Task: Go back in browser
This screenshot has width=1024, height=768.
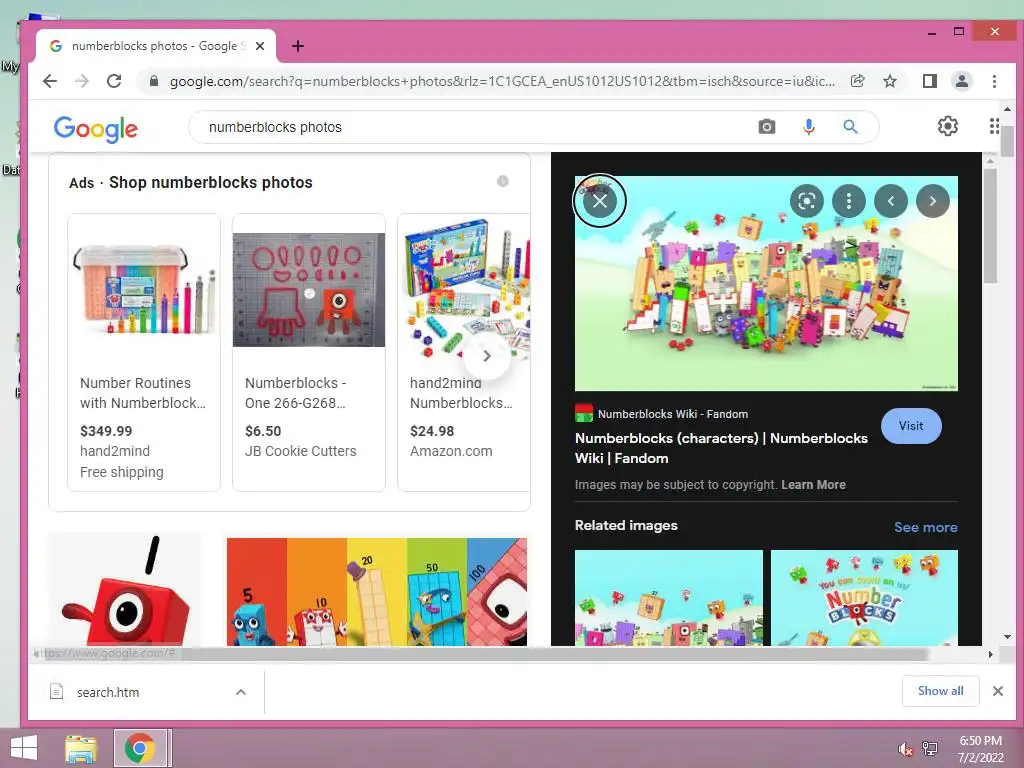Action: pyautogui.click(x=50, y=81)
